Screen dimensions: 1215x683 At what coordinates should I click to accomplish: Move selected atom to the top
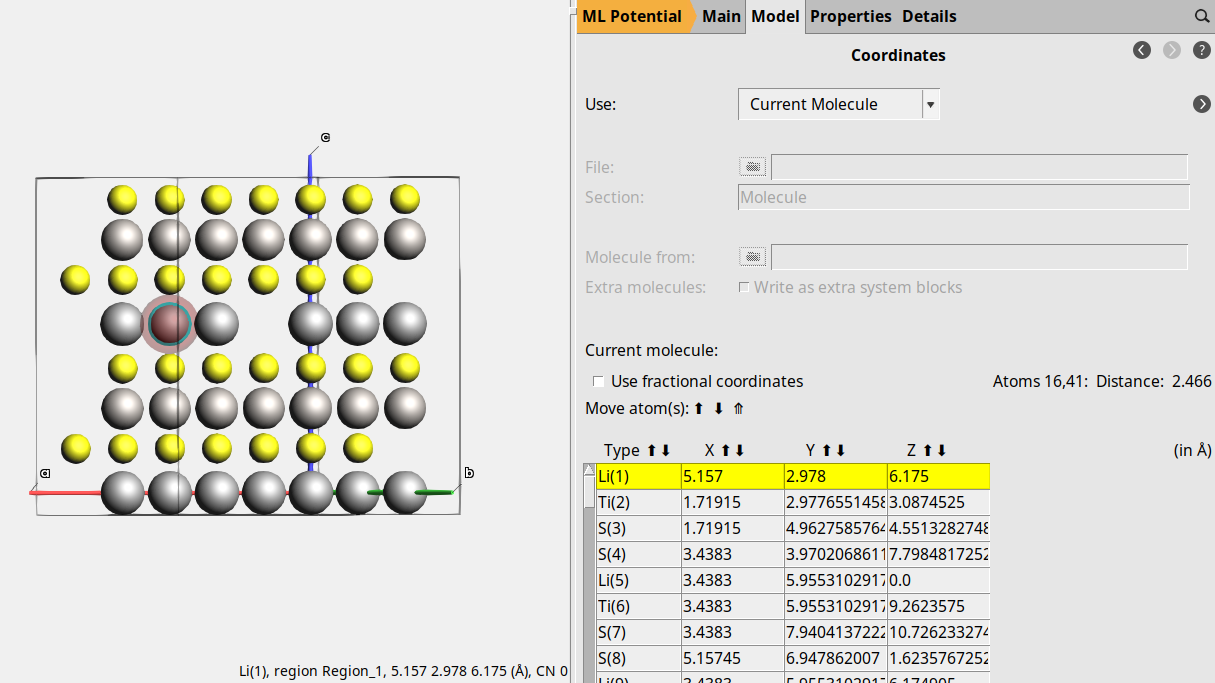(738, 409)
